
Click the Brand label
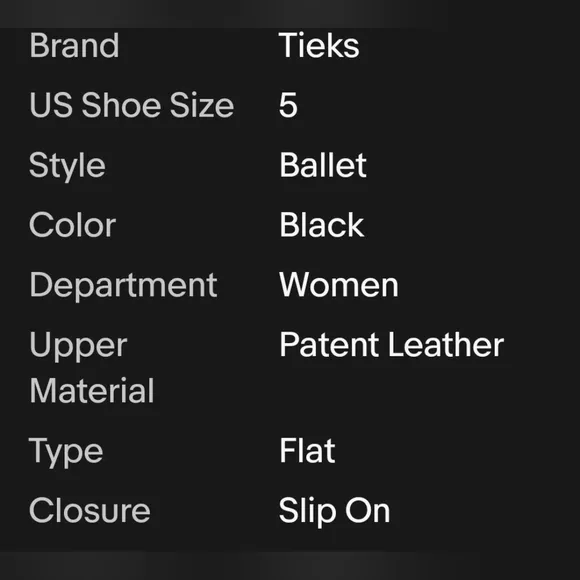point(74,45)
